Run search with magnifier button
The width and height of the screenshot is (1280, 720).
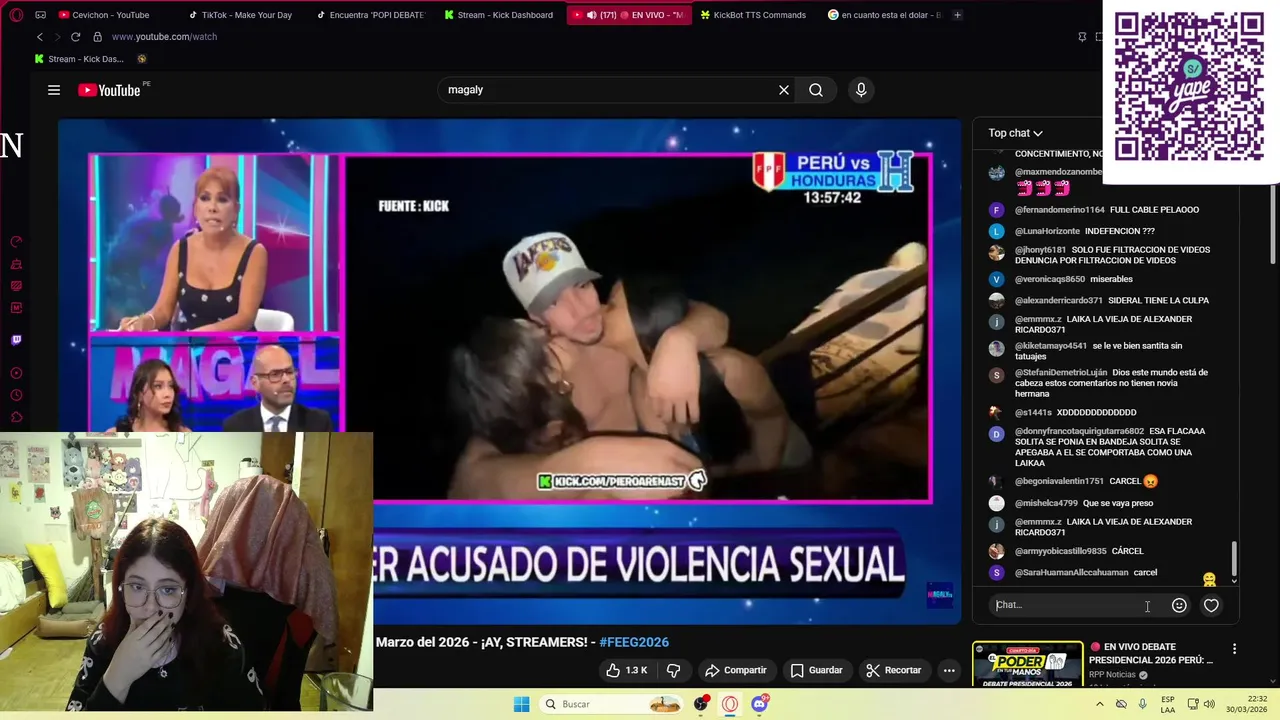tap(816, 90)
